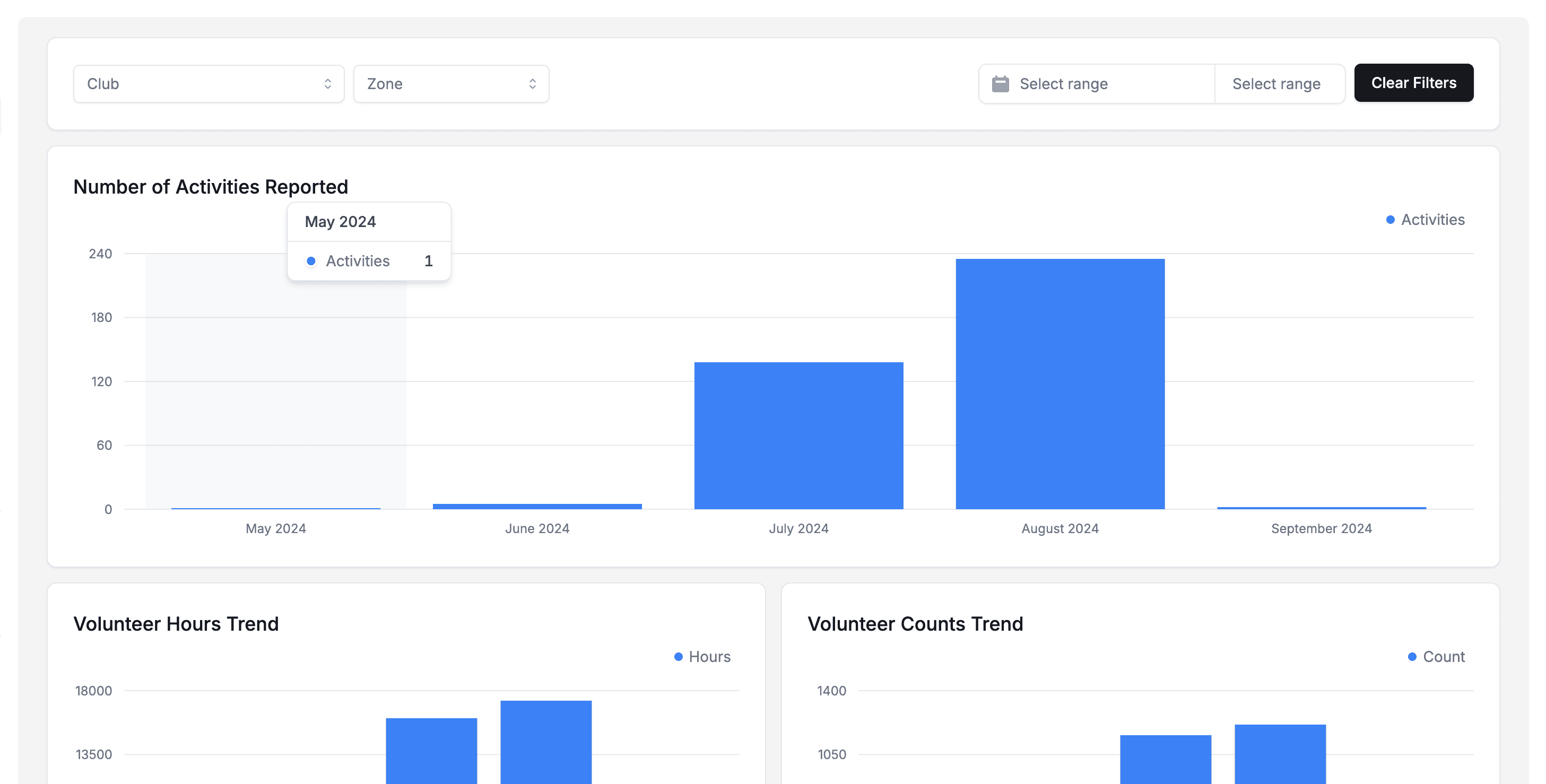Select the end date range field
This screenshot has width=1546, height=784.
click(1276, 84)
